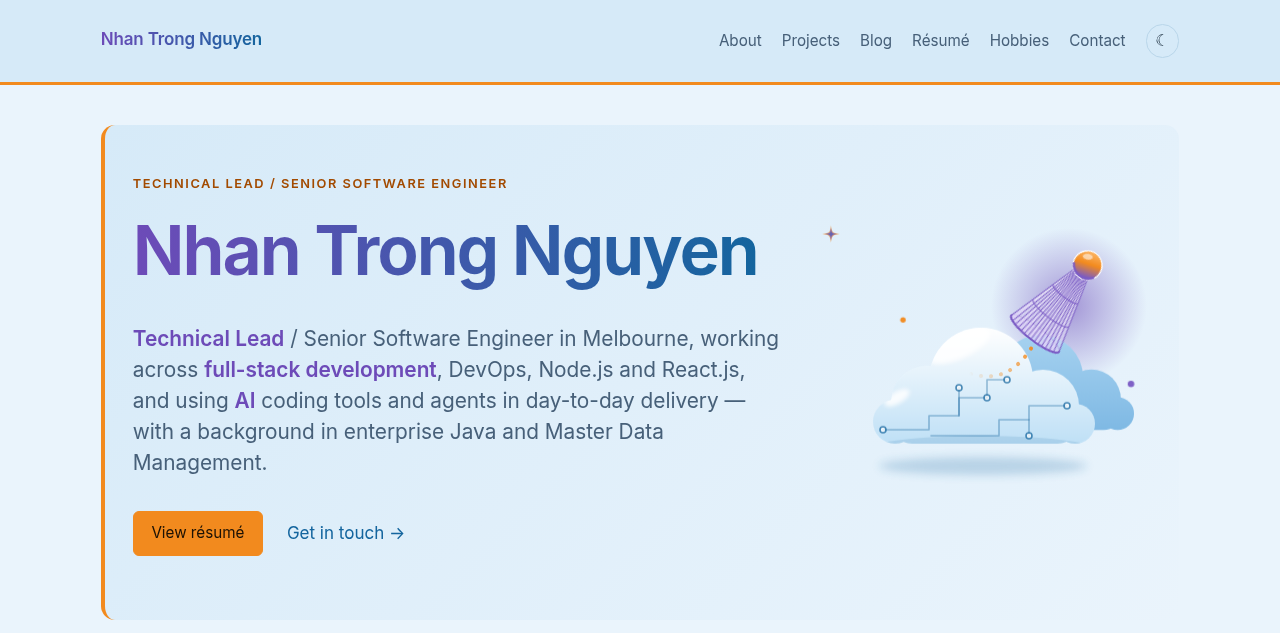Screen dimensions: 1280x633
Task: Click the highlighted 'AI' word in the paragraph
Action: point(245,401)
